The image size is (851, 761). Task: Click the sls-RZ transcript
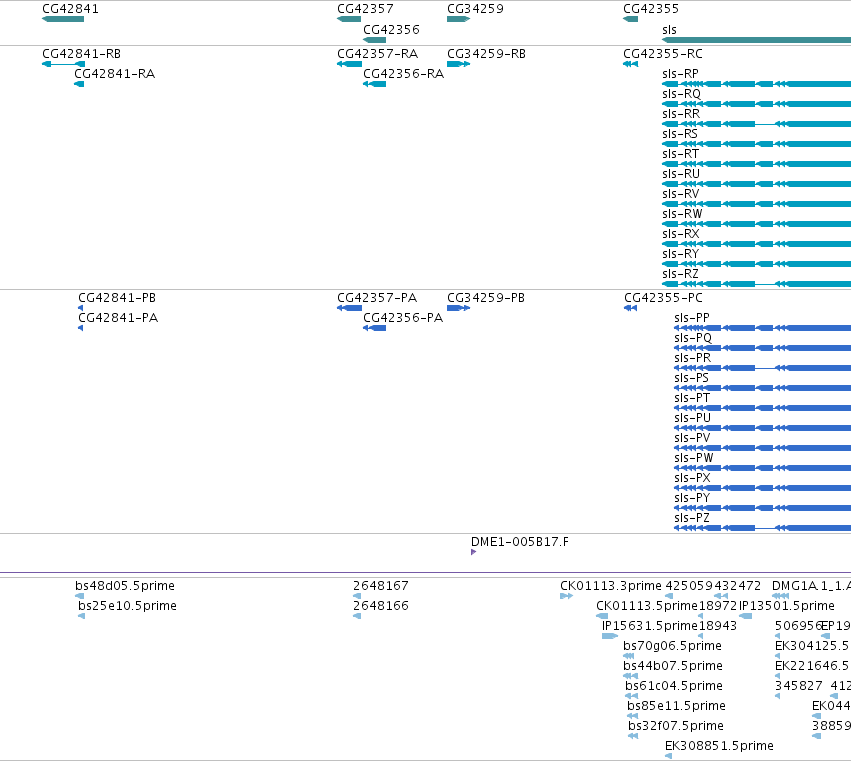tap(757, 284)
